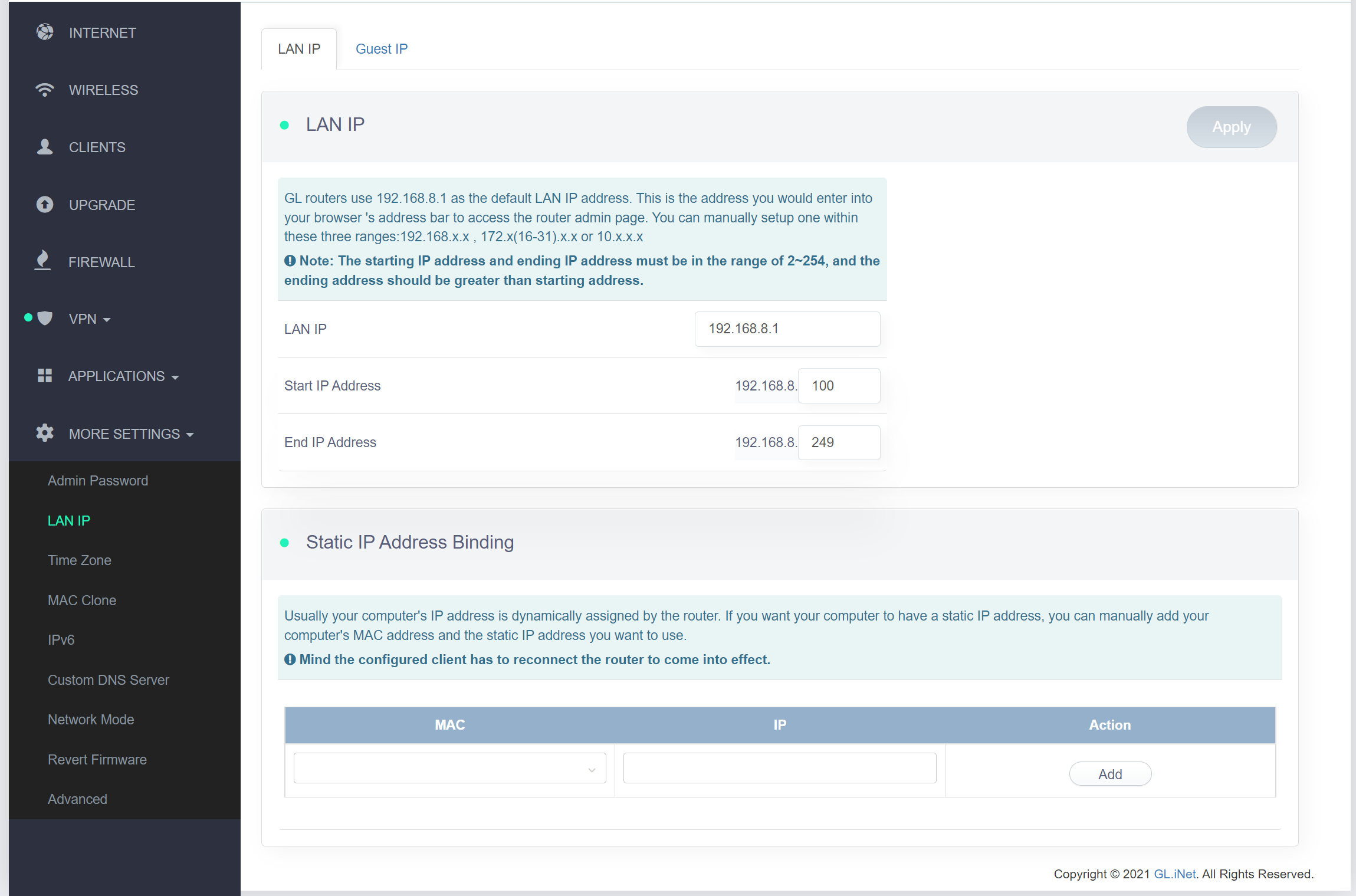This screenshot has width=1356, height=896.
Task: Go to the CLIENTS page
Action: point(97,147)
